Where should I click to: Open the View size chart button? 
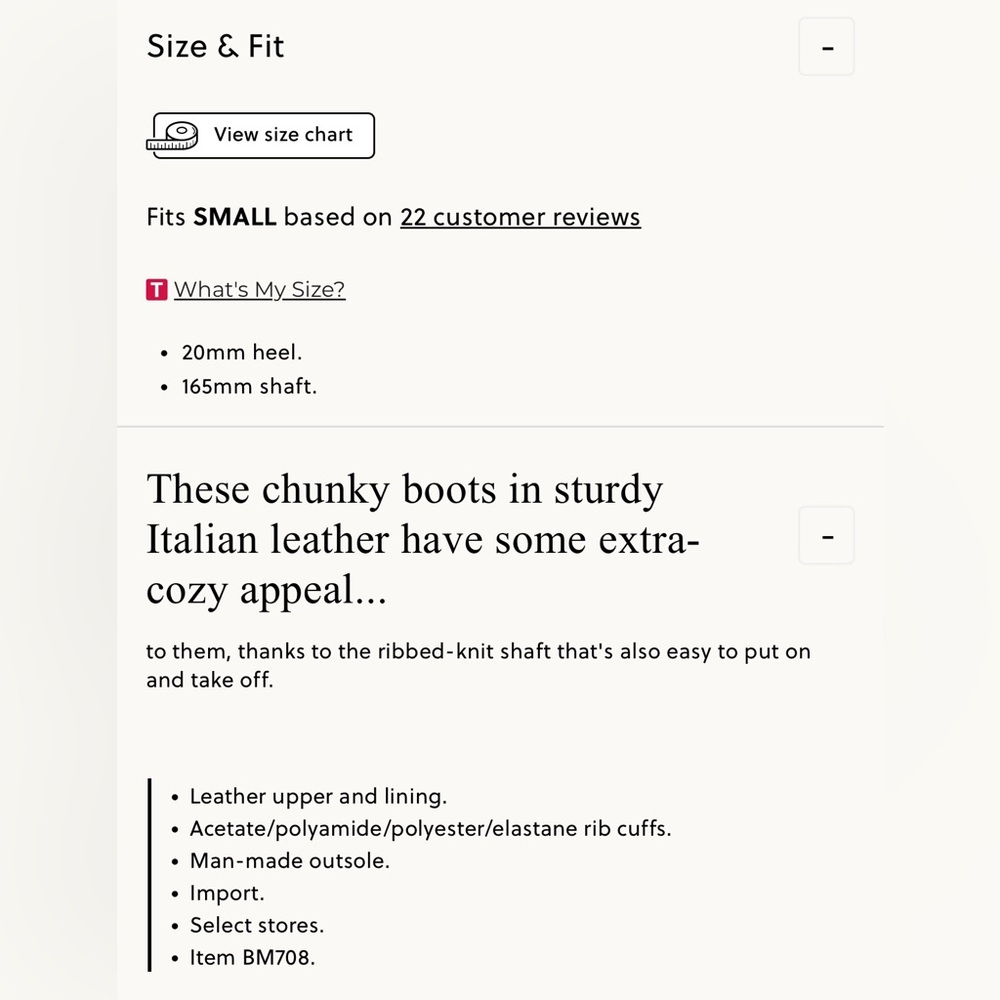pyautogui.click(x=263, y=135)
